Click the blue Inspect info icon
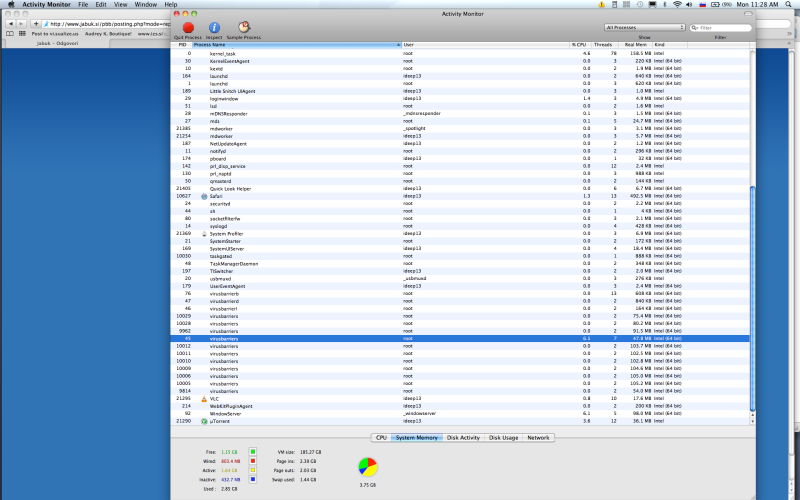The width and height of the screenshot is (800, 500). 214,28
